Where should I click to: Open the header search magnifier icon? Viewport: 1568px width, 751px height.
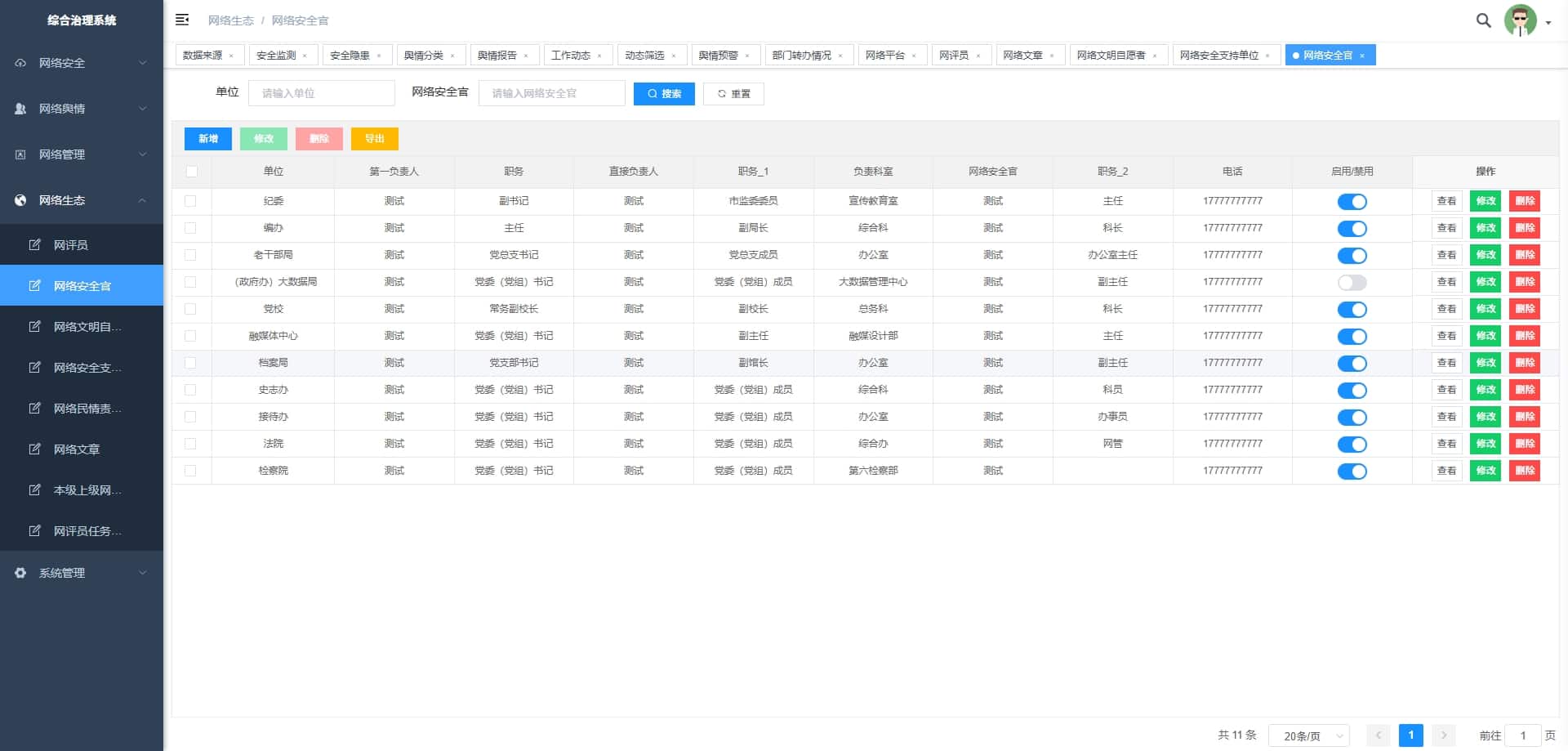(1483, 20)
